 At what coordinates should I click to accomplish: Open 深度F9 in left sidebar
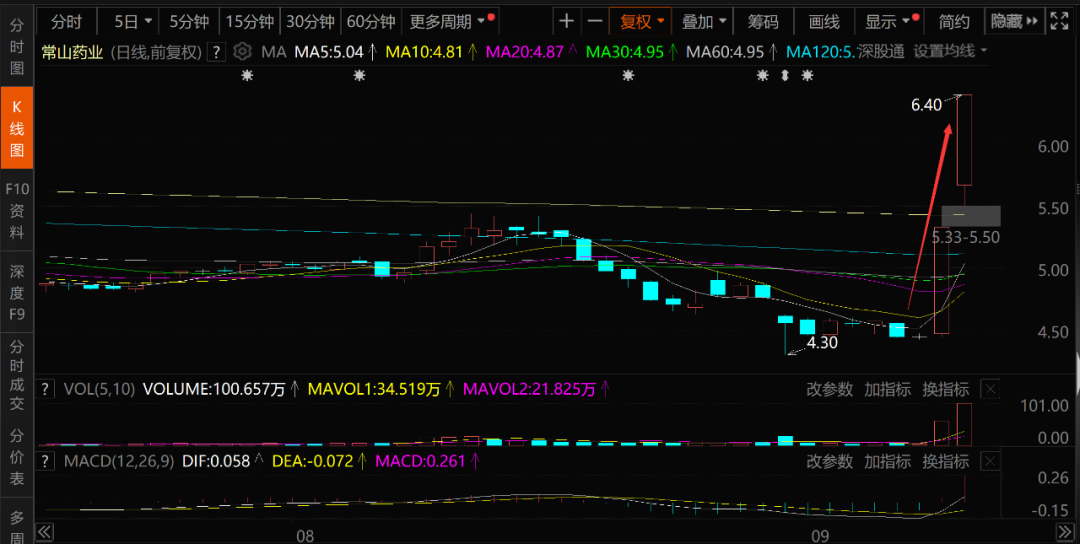click(17, 293)
